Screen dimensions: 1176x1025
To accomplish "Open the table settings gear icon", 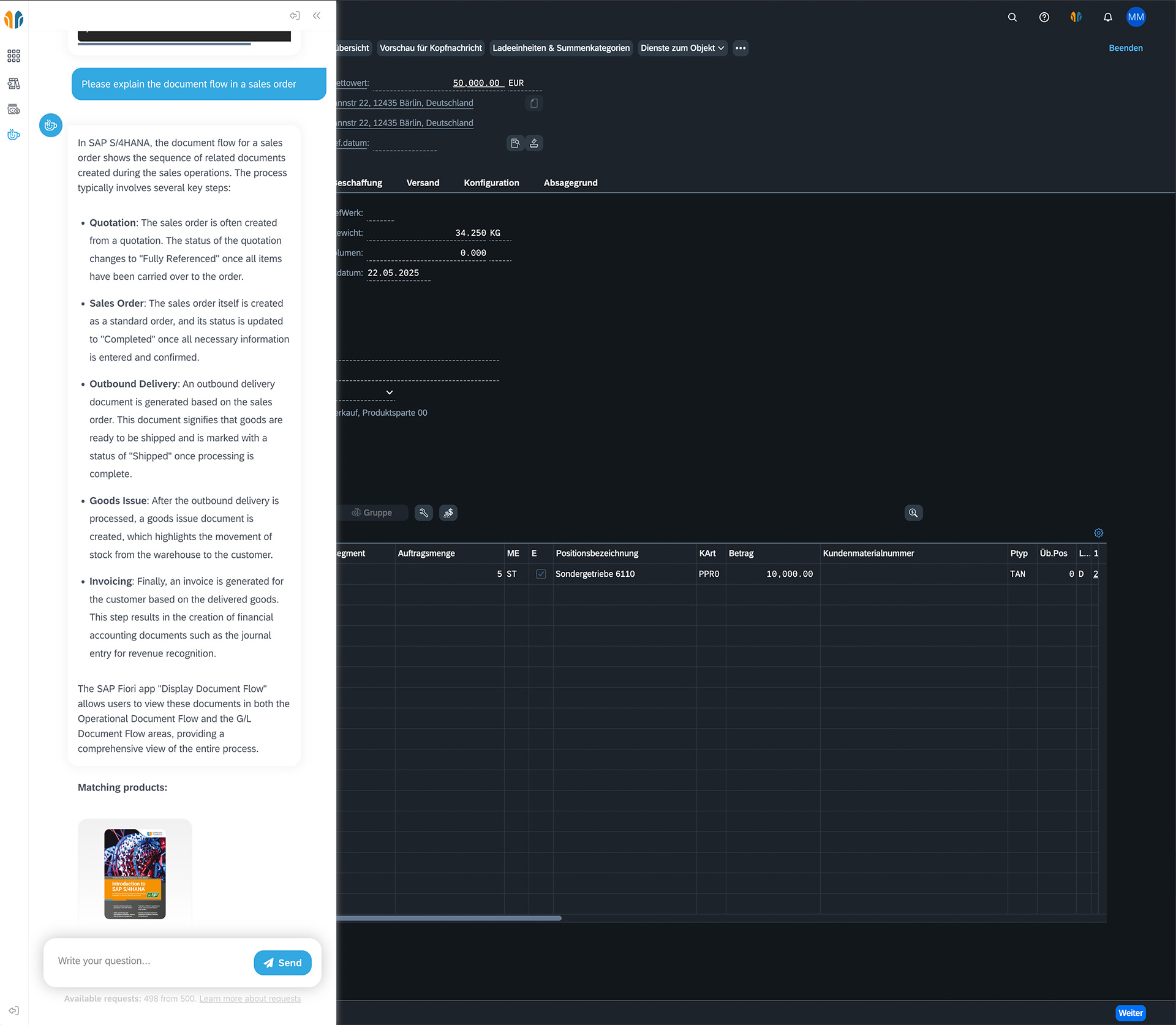I will (1099, 533).
